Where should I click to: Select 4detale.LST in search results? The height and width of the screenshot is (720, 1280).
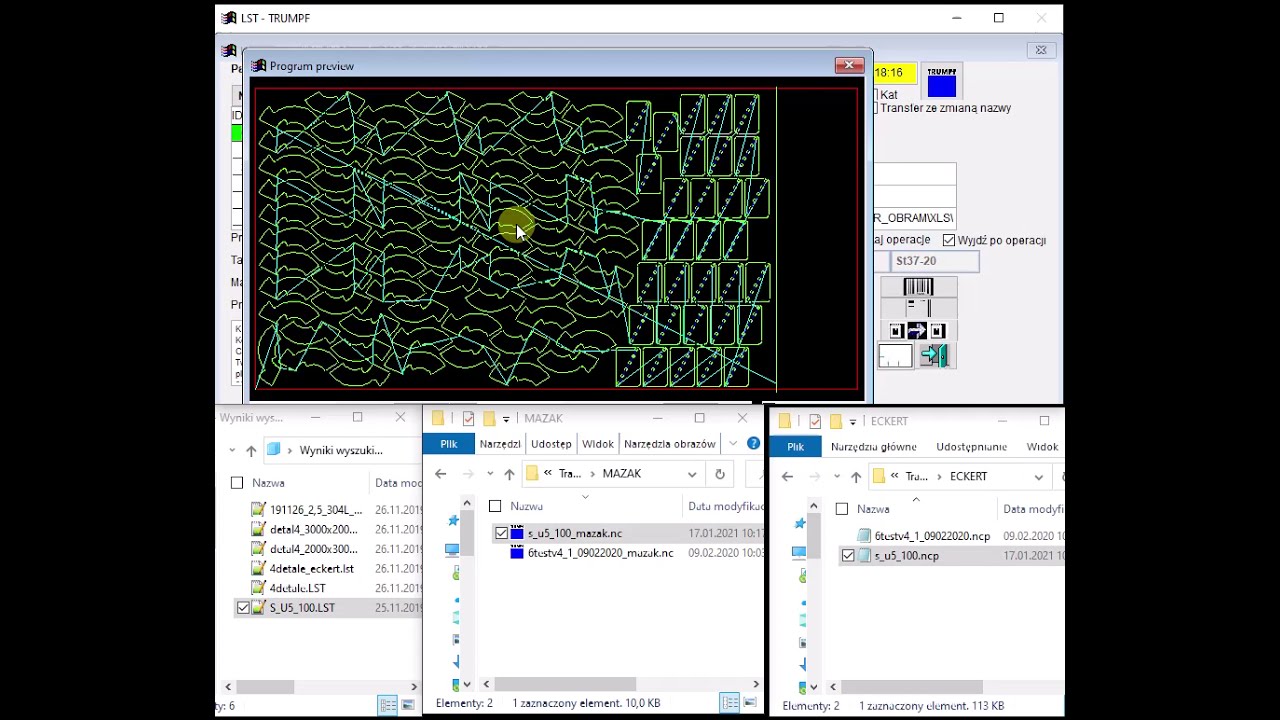pyautogui.click(x=297, y=589)
